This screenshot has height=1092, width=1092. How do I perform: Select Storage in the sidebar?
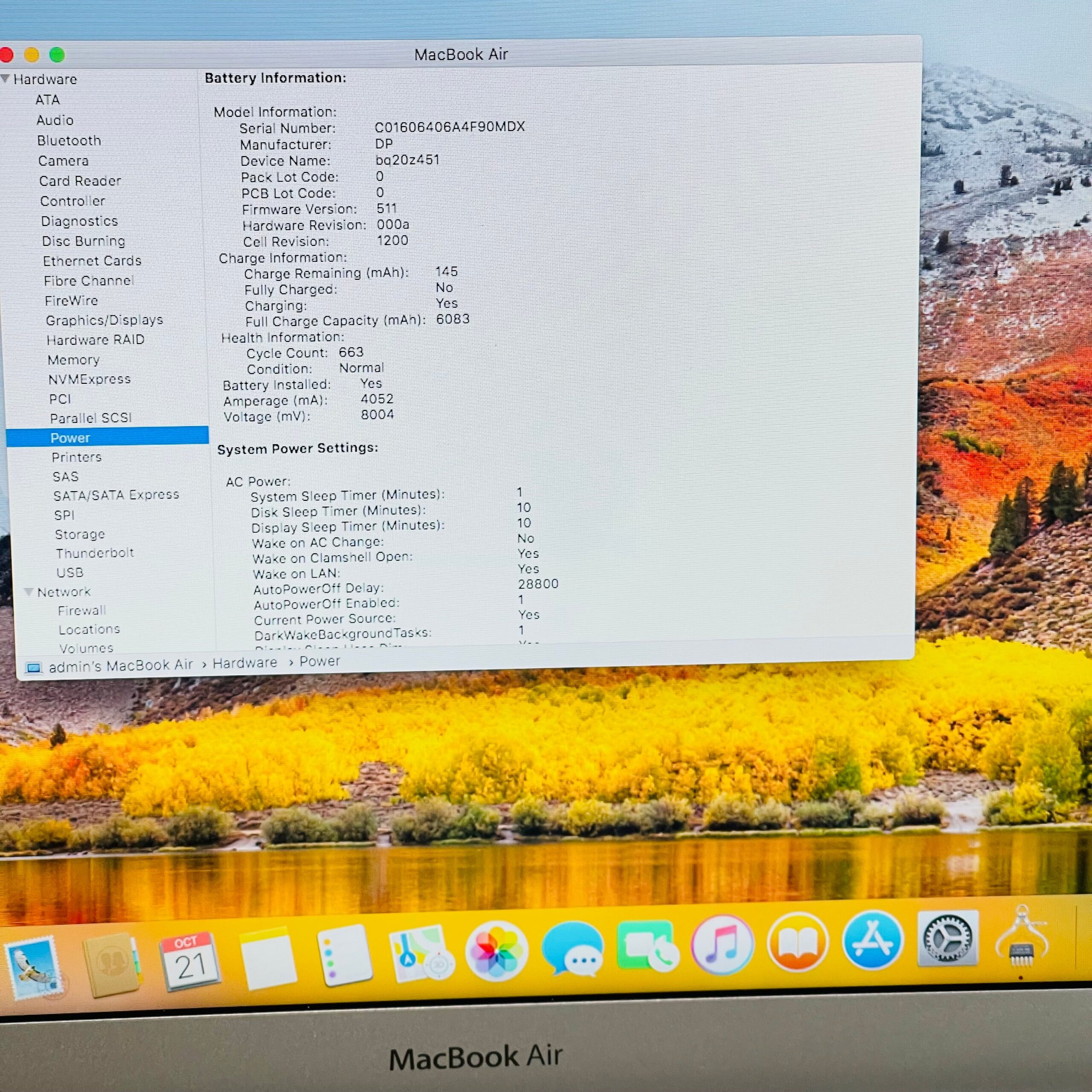click(80, 534)
